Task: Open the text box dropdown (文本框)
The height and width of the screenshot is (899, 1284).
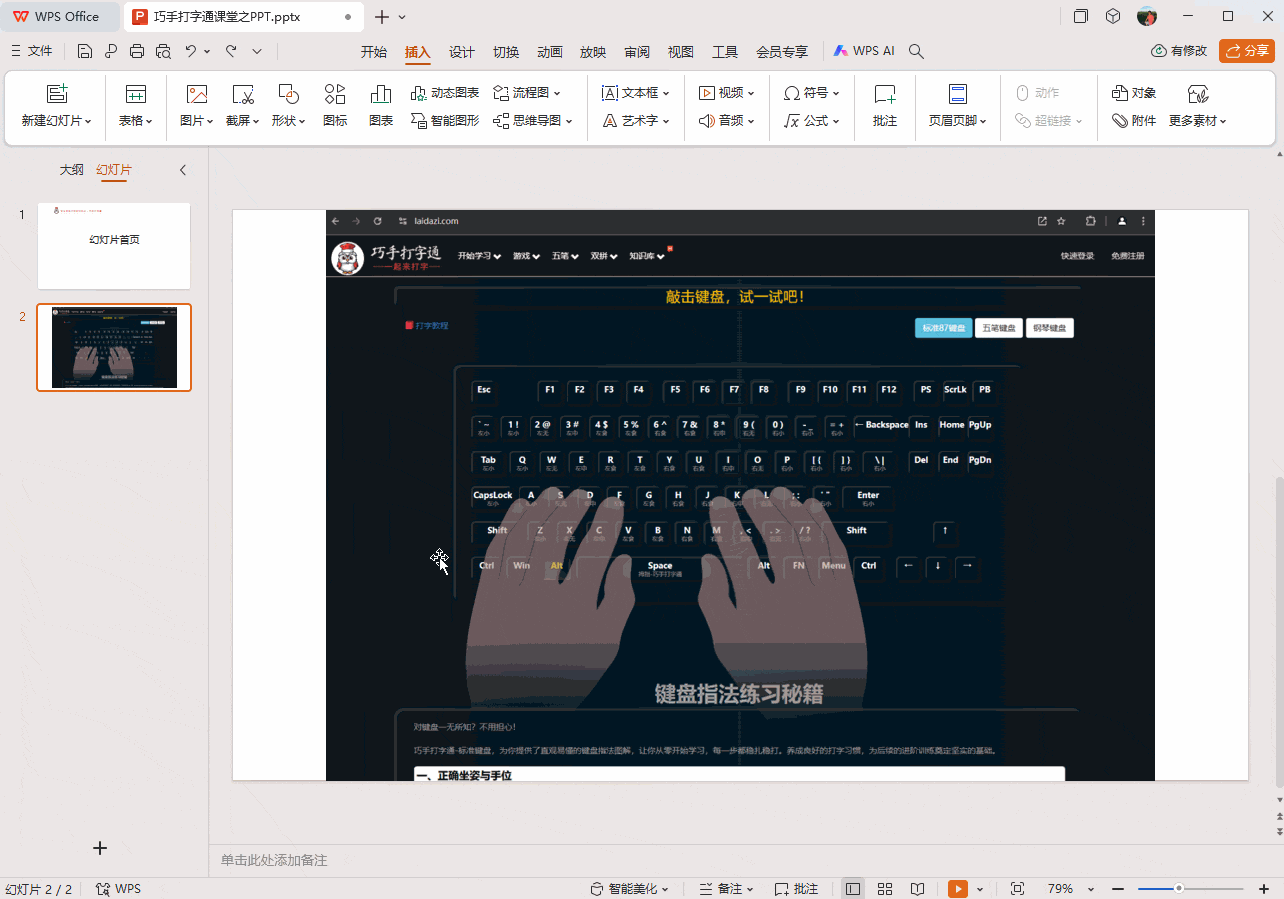Action: (635, 93)
